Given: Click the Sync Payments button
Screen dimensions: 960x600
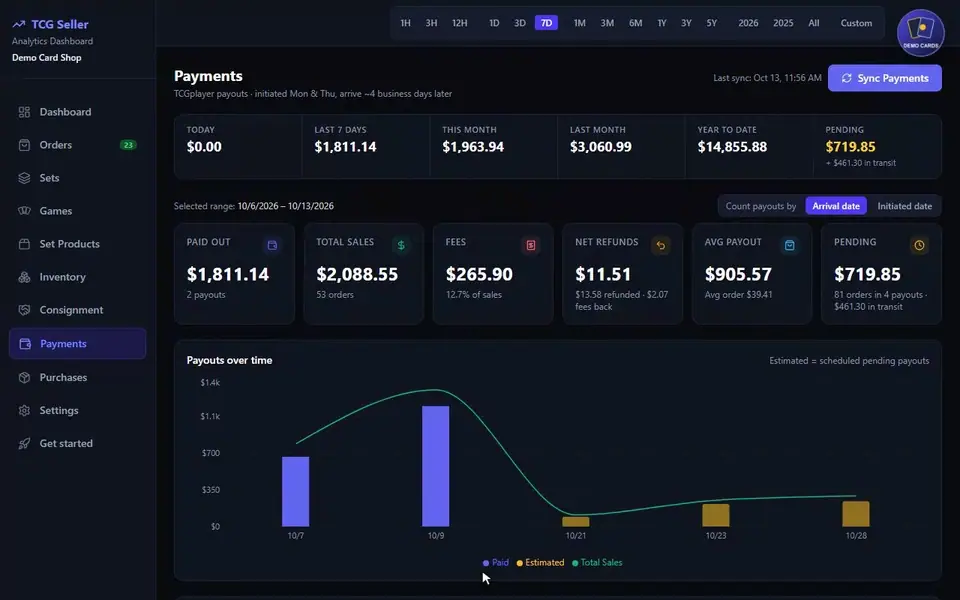Looking at the screenshot, I should [885, 78].
